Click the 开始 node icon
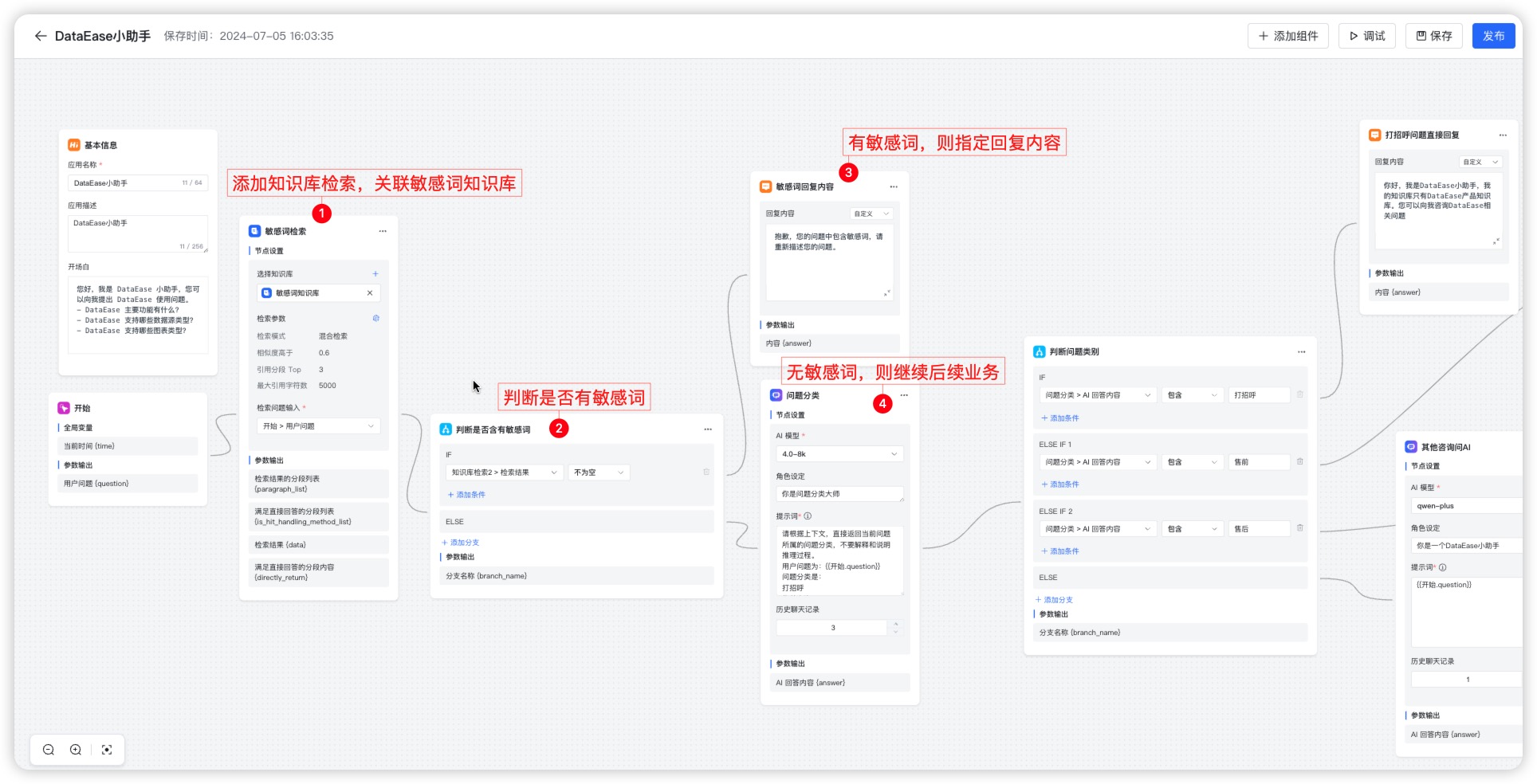The height and width of the screenshot is (784, 1537). [64, 408]
